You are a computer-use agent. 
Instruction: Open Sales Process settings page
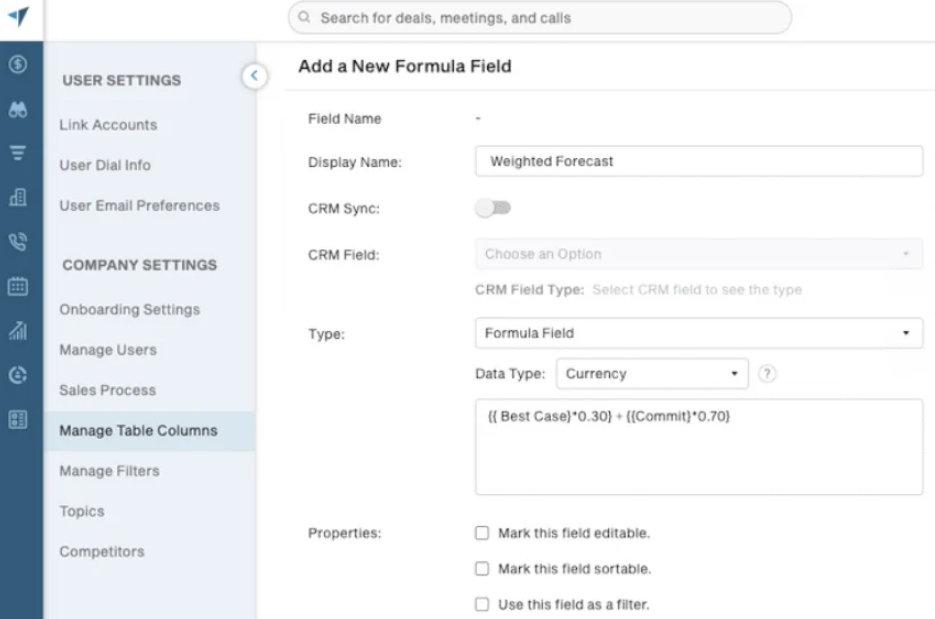click(108, 390)
